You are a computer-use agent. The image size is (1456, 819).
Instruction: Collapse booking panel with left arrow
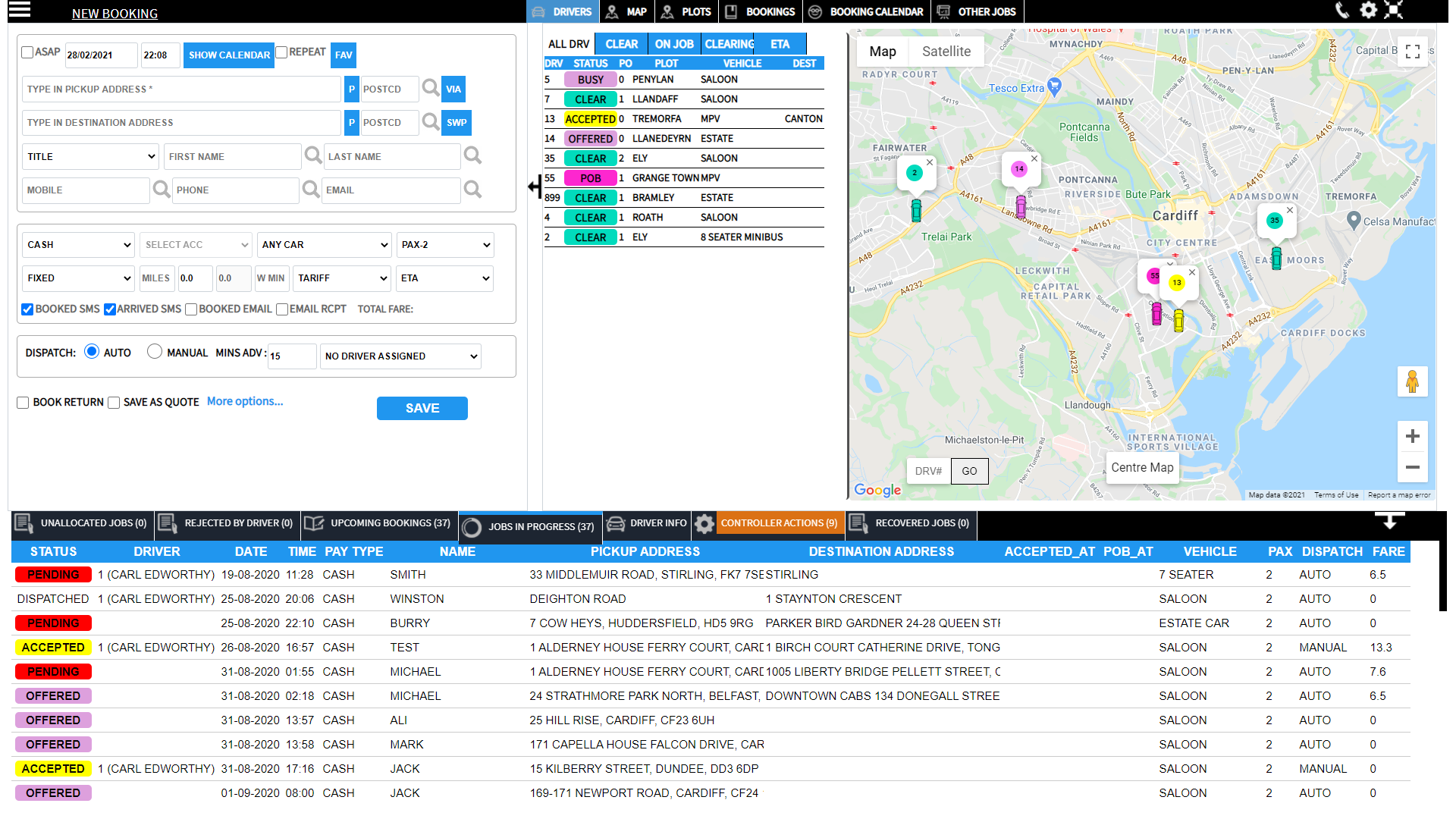click(535, 186)
